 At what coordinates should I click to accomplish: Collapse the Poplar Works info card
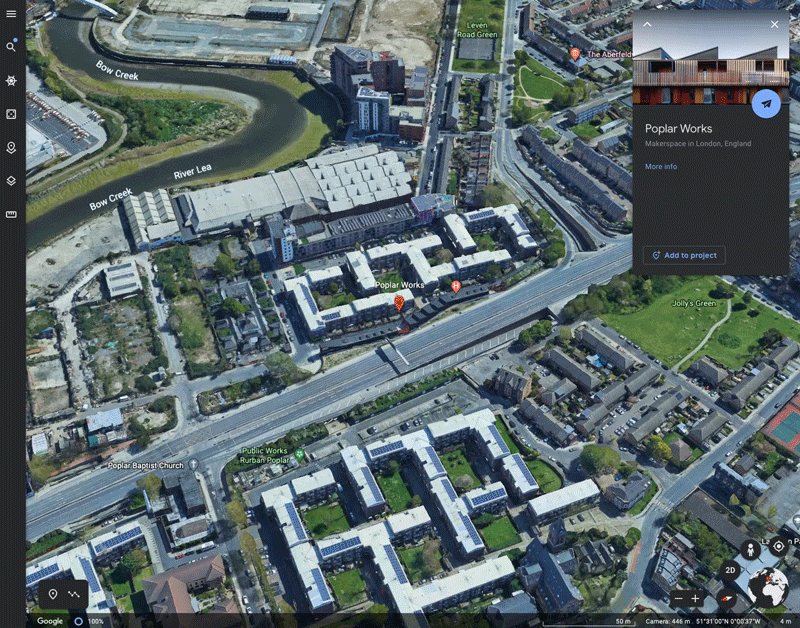[647, 24]
